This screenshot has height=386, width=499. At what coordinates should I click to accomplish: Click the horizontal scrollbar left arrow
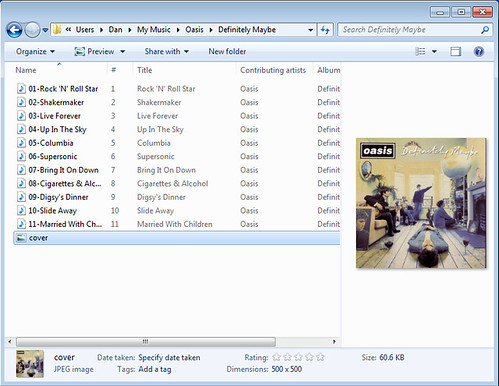coord(10,341)
